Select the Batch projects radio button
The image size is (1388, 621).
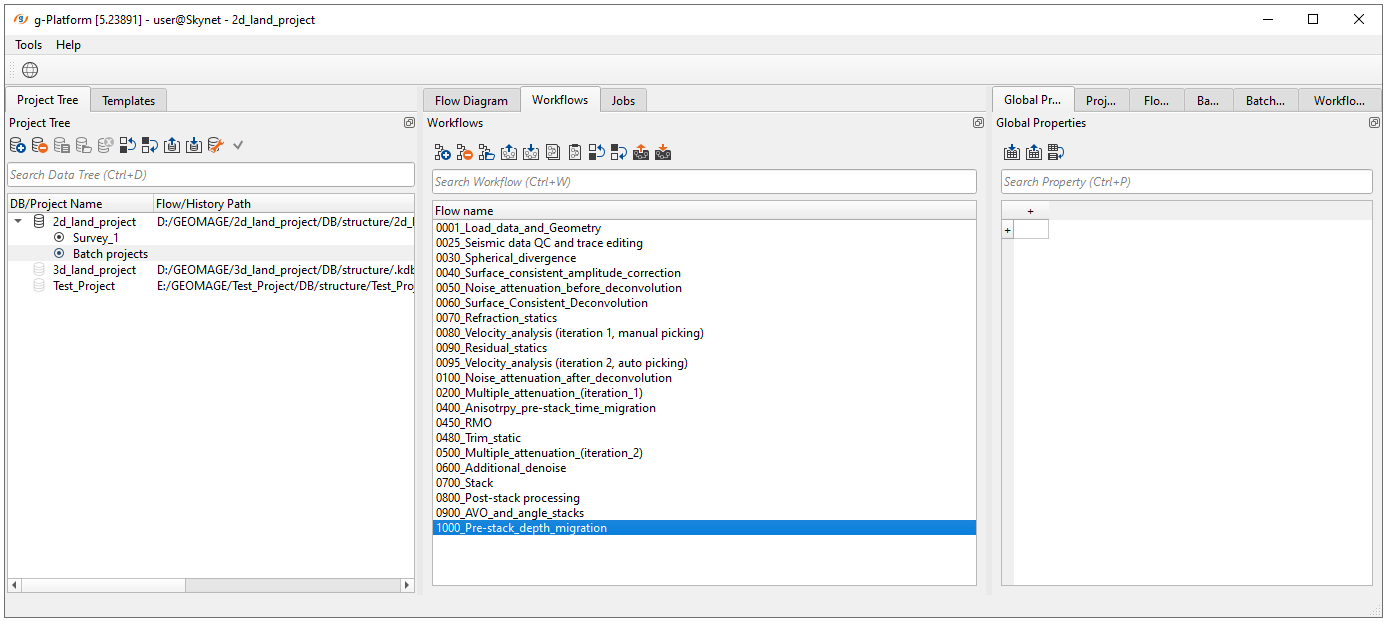click(x=59, y=254)
